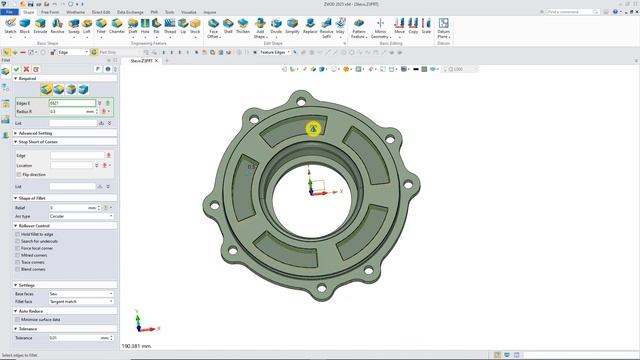640x360 pixels.
Task: Open the Feature Edges dropdown
Action: [x=275, y=52]
